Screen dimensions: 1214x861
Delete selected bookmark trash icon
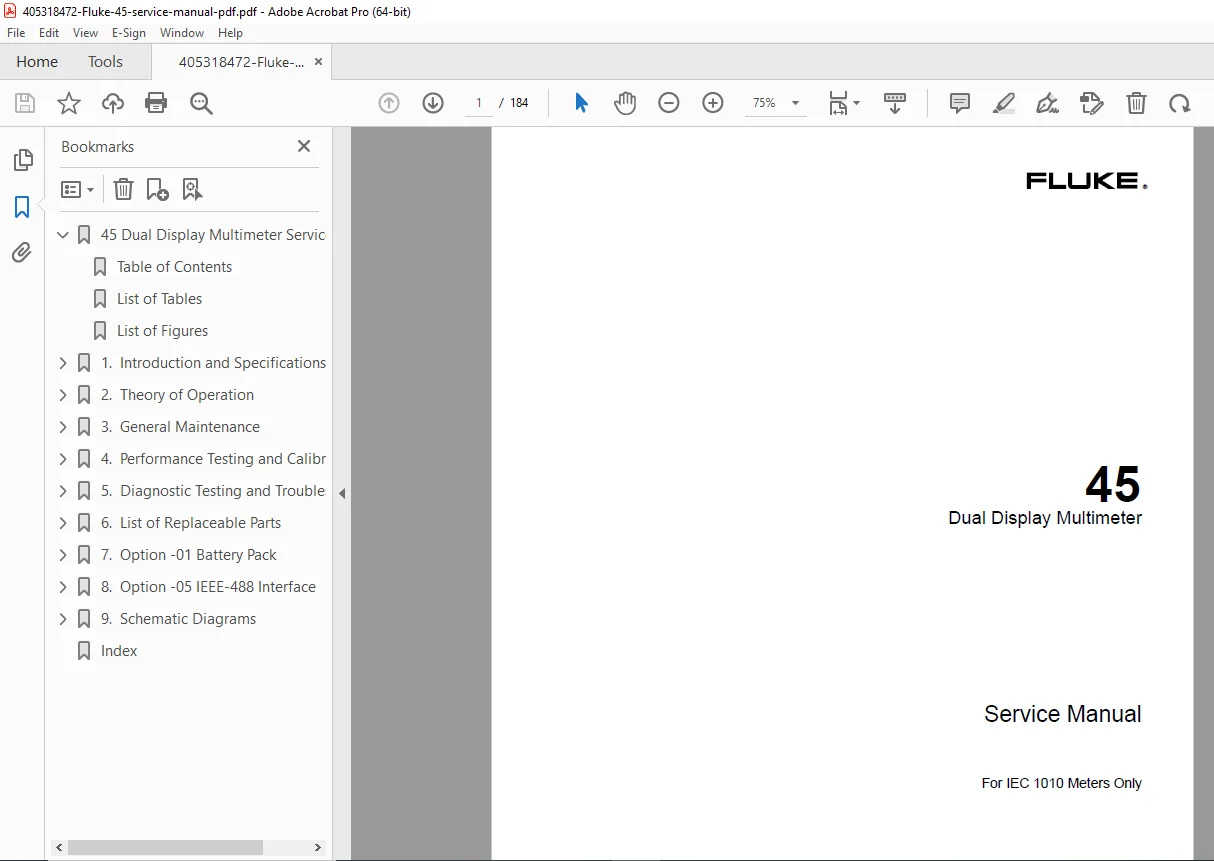point(123,189)
